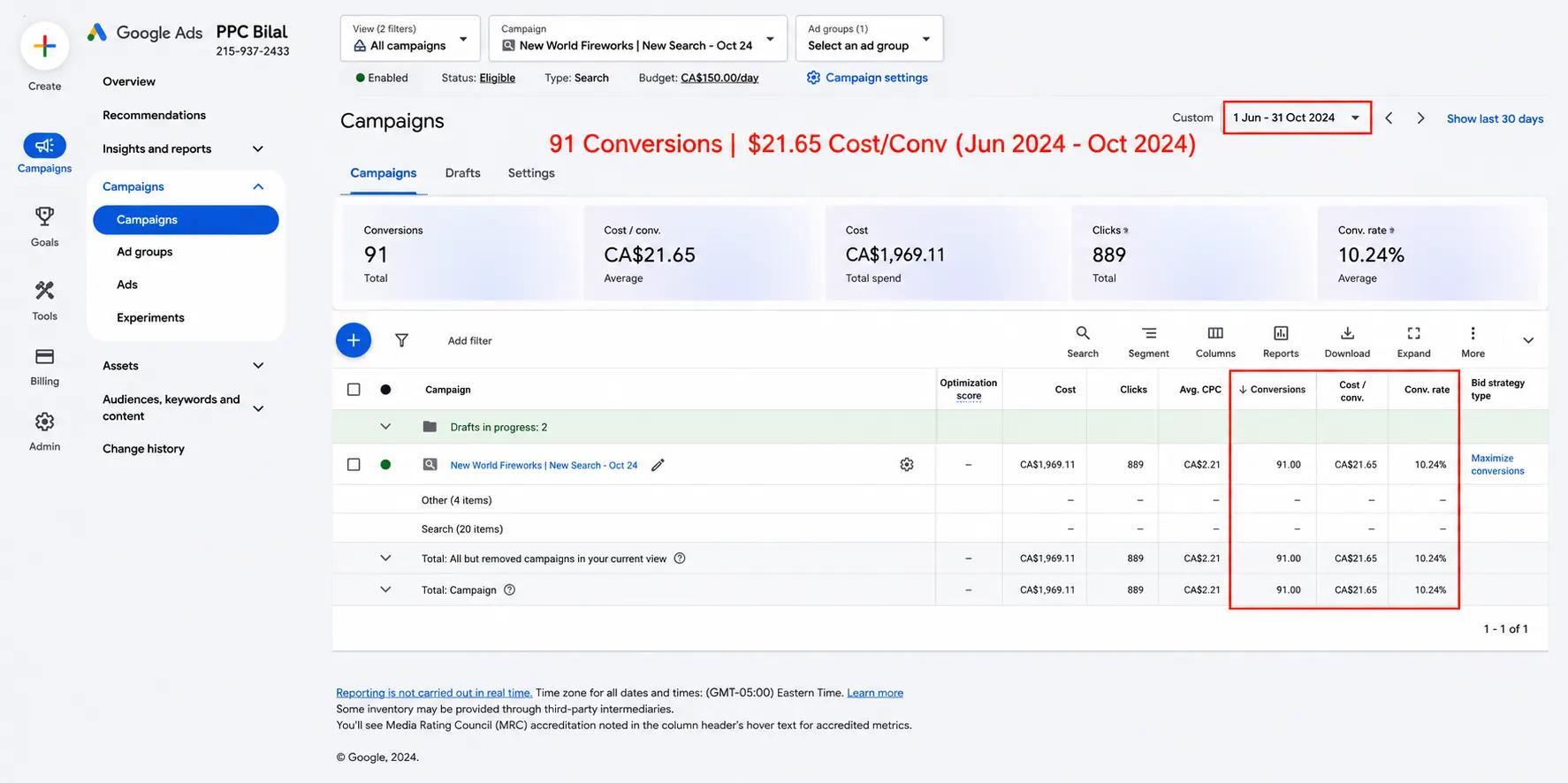Open the View All campaigns dropdown
1568x783 pixels.
click(410, 38)
